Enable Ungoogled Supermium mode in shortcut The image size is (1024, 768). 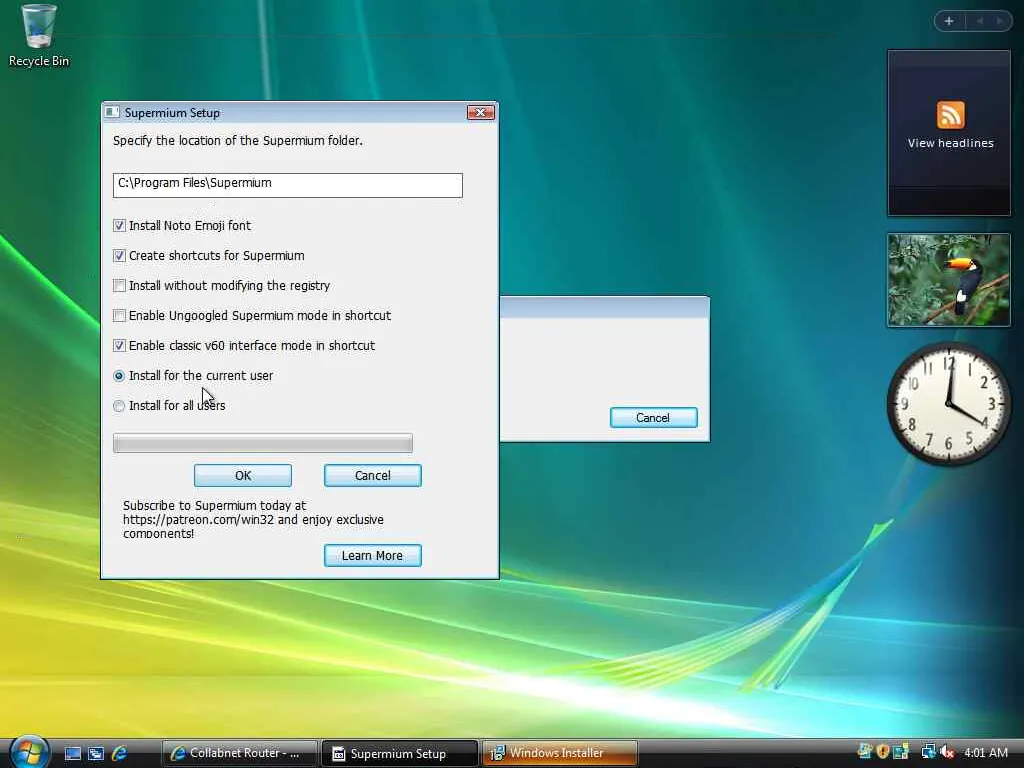[119, 315]
